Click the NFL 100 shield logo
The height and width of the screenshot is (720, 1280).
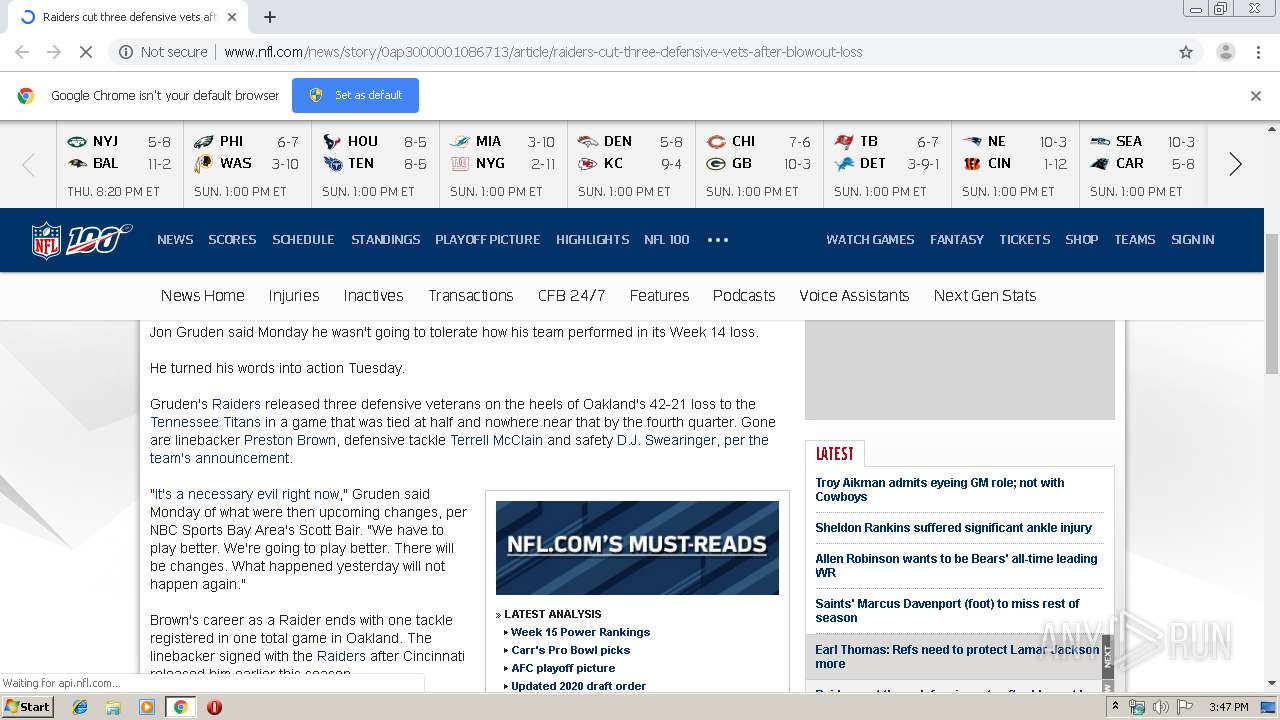click(81, 240)
